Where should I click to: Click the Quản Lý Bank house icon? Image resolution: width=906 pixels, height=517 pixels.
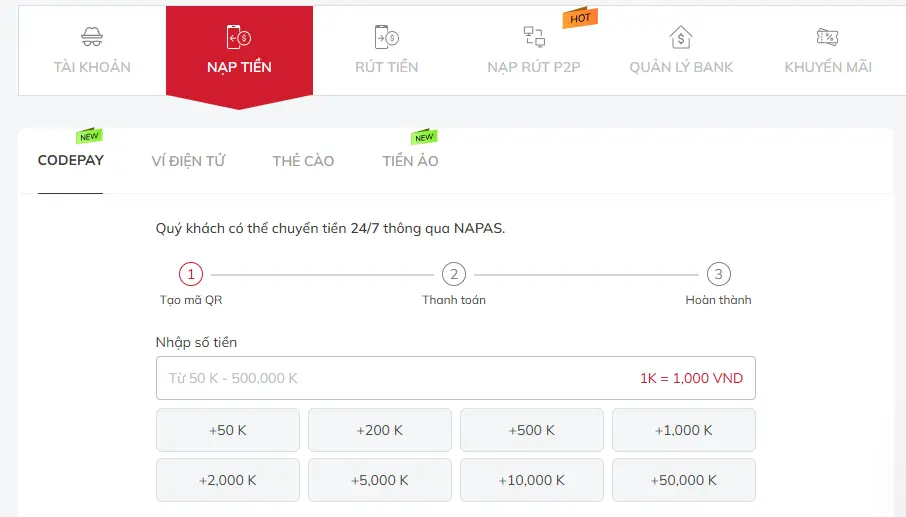click(x=681, y=37)
